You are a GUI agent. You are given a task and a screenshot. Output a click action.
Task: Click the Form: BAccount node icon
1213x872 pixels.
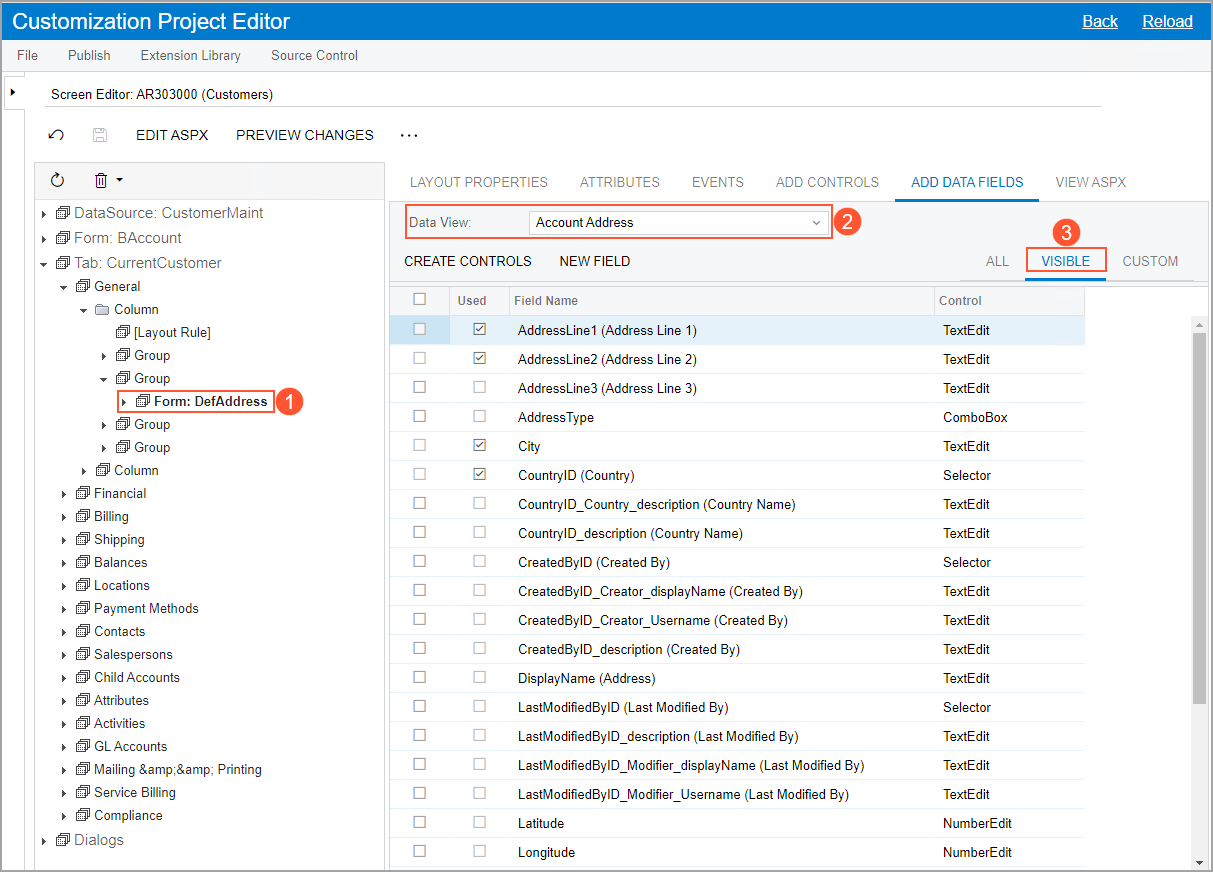(x=63, y=238)
